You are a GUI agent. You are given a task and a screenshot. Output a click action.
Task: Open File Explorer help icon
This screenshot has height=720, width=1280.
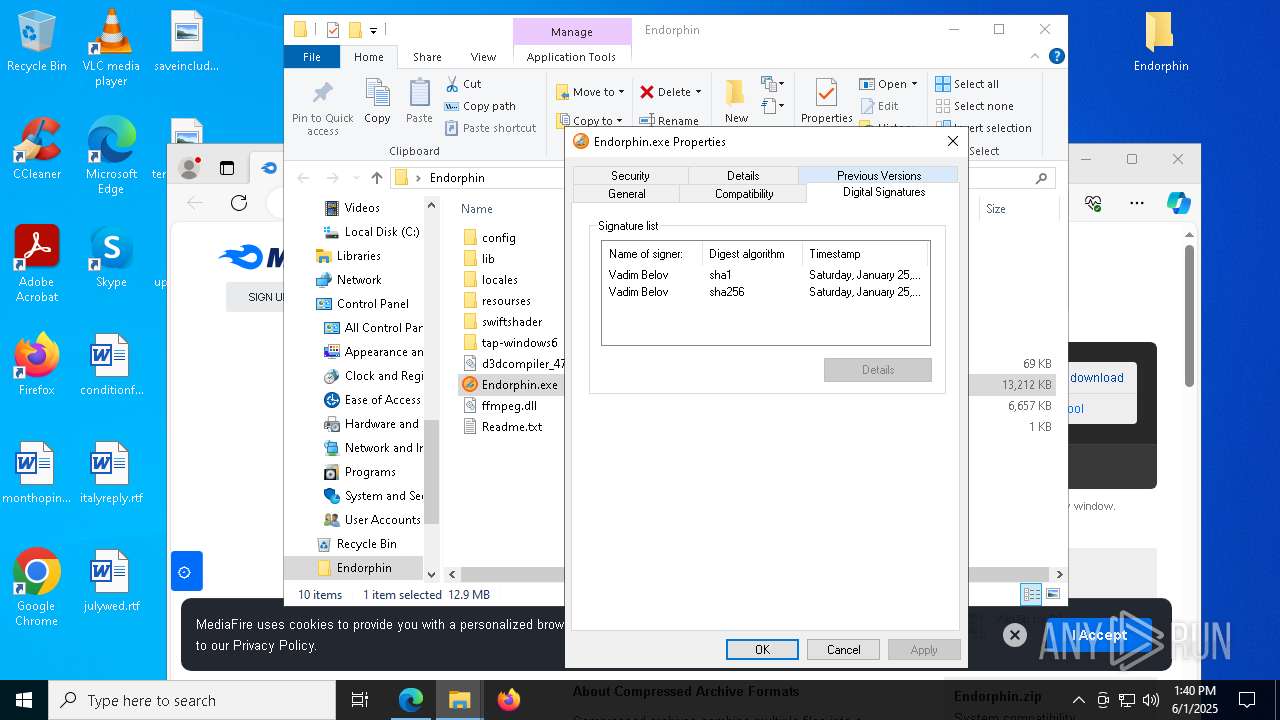click(1056, 57)
